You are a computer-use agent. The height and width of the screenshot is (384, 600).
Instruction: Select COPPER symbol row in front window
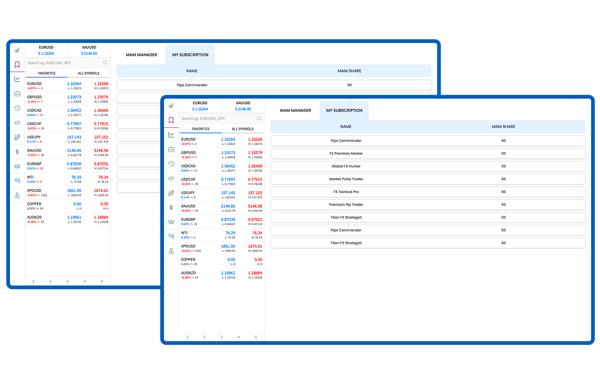point(222,262)
